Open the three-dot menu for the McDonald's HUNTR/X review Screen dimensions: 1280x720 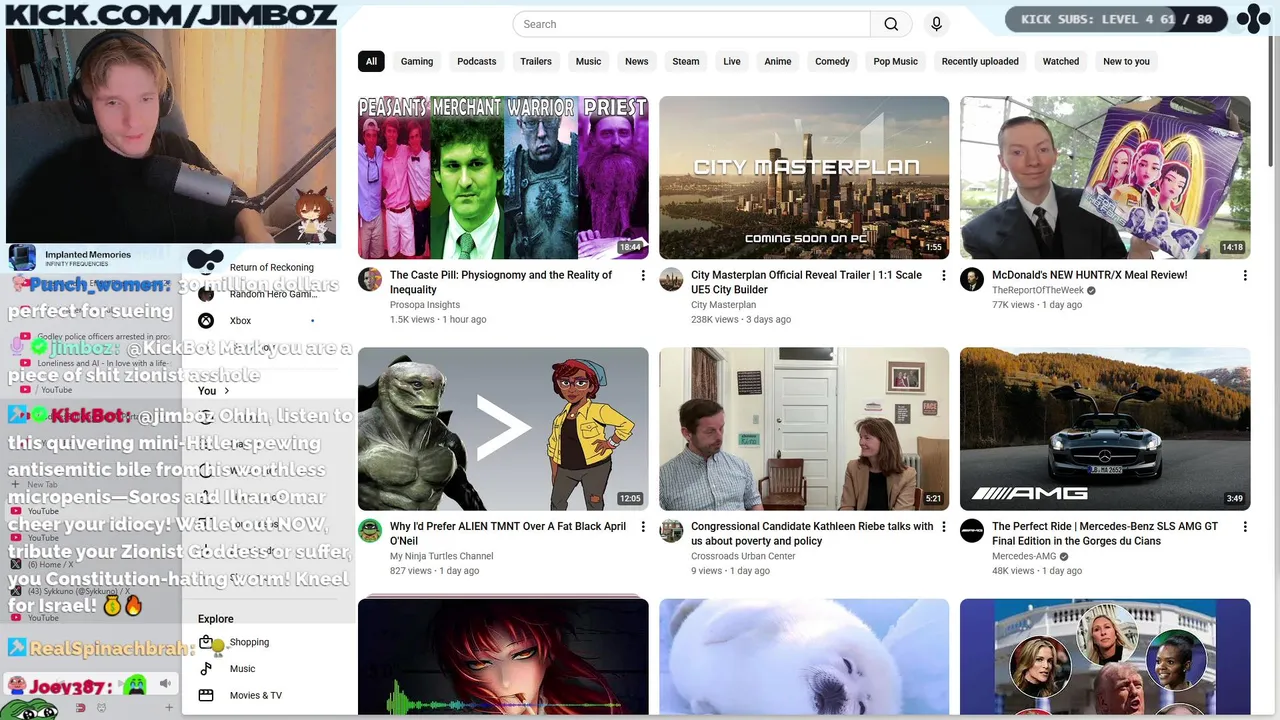(1245, 276)
